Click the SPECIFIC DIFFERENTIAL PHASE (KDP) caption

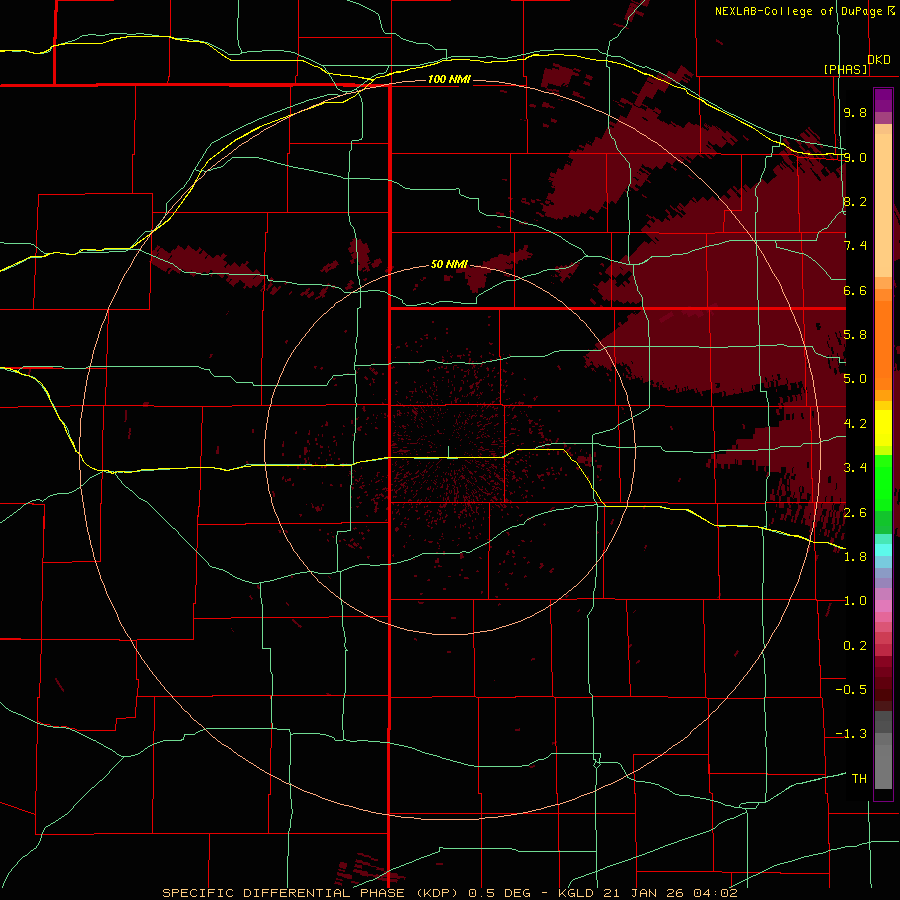pos(313,893)
